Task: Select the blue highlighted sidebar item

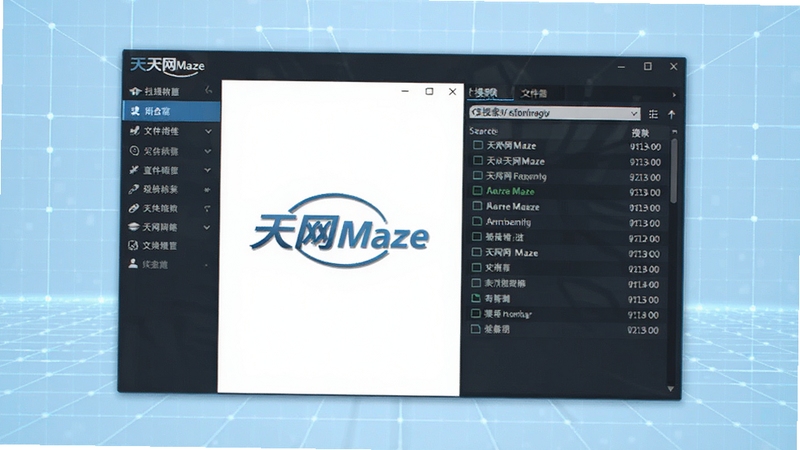Action: click(172, 111)
